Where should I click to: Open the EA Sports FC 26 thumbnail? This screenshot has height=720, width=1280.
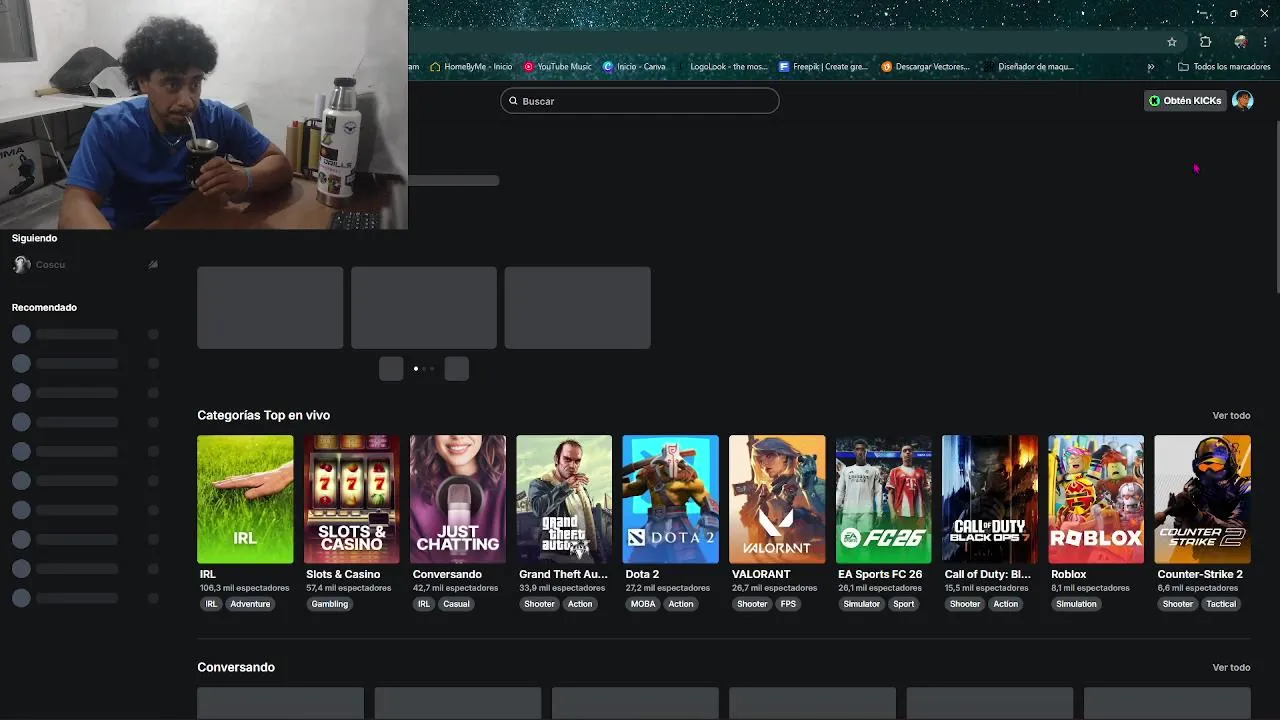[883, 499]
